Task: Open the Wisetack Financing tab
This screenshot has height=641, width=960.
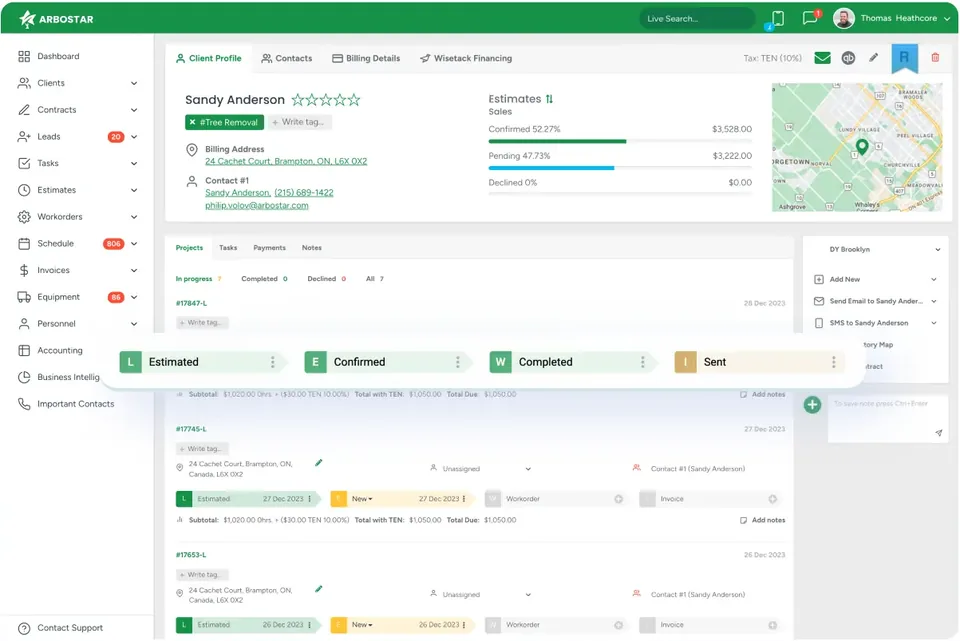Action: coord(466,58)
